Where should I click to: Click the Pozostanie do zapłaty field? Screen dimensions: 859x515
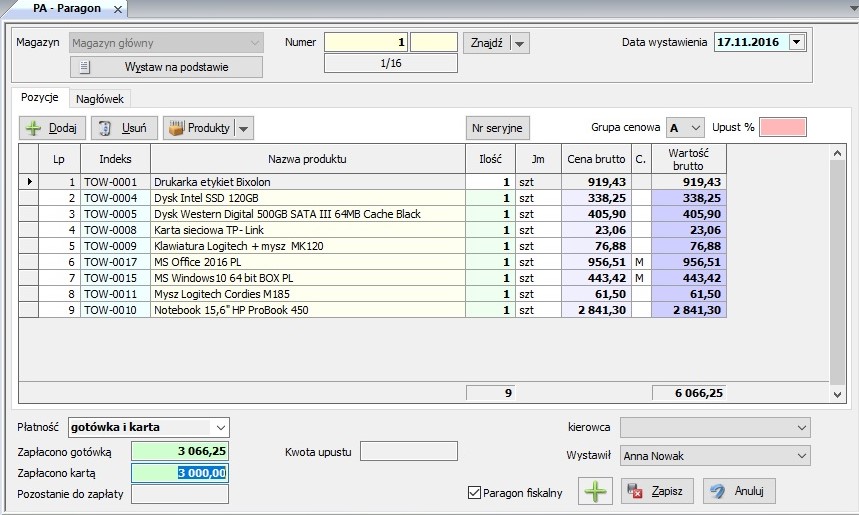coord(180,494)
